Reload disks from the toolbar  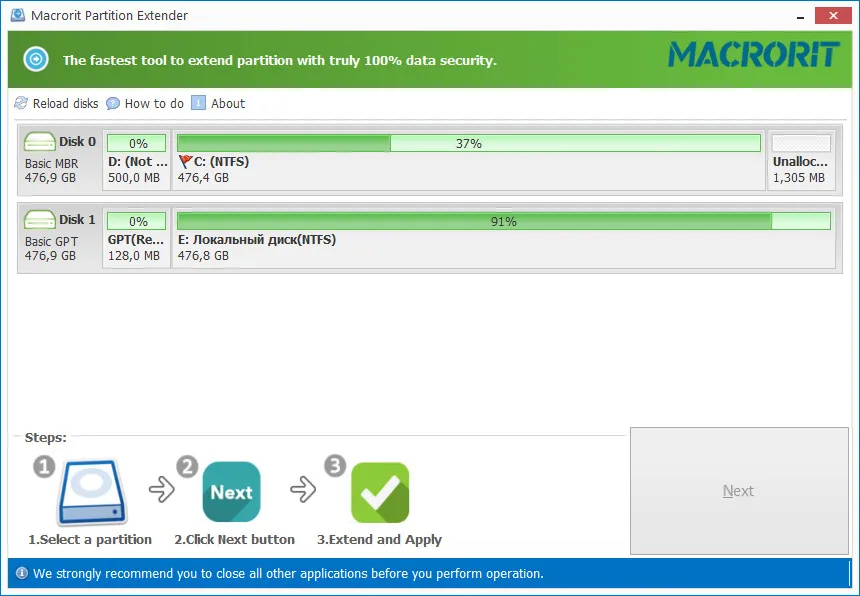[x=56, y=103]
